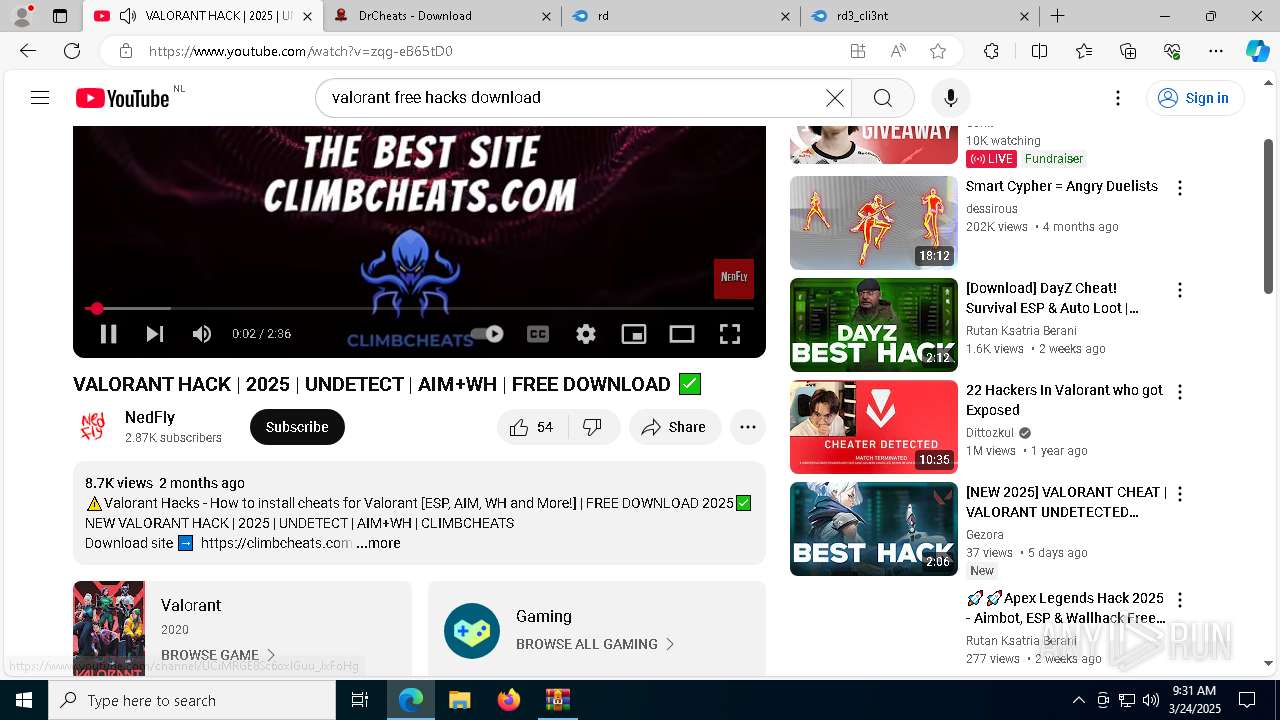Click the Sign in button
The width and height of the screenshot is (1280, 720).
1195,98
